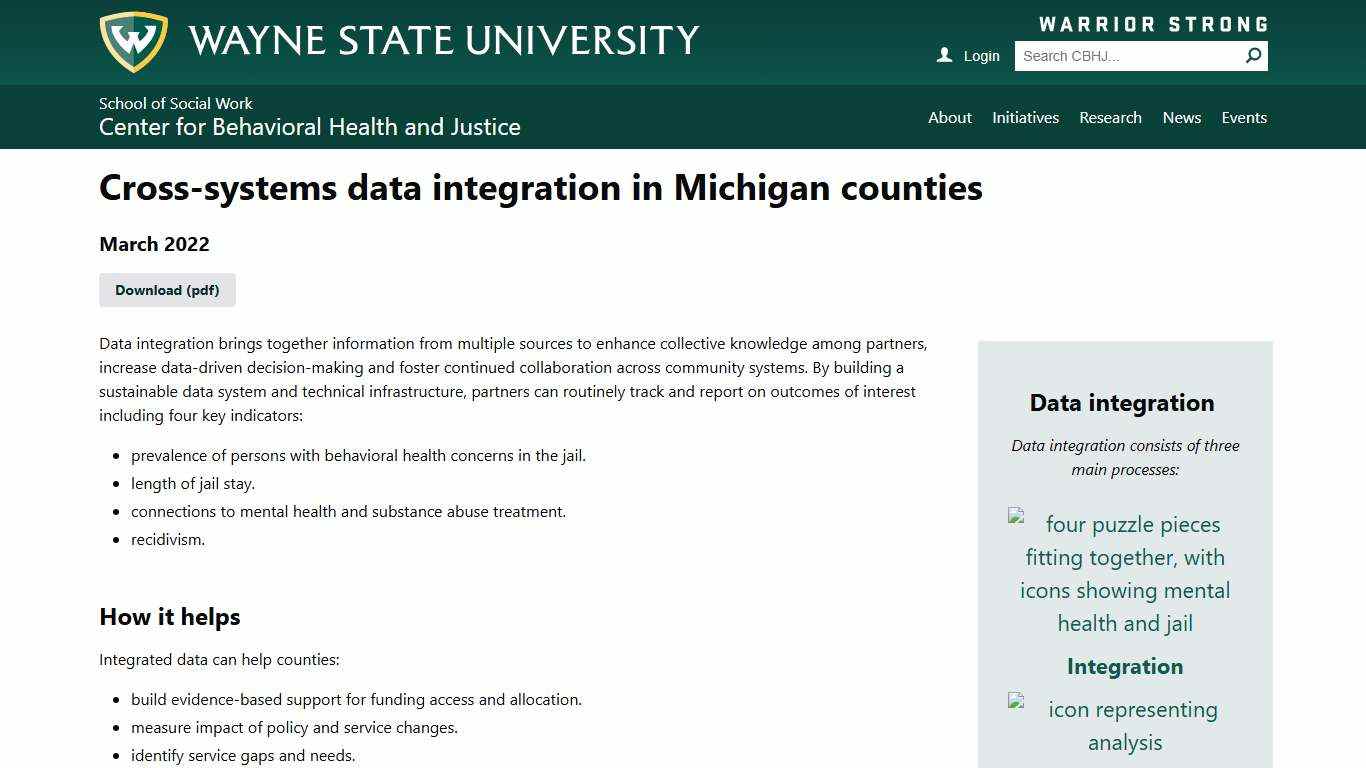The image size is (1366, 768).
Task: Open the Initiatives navigation menu
Action: click(x=1026, y=117)
